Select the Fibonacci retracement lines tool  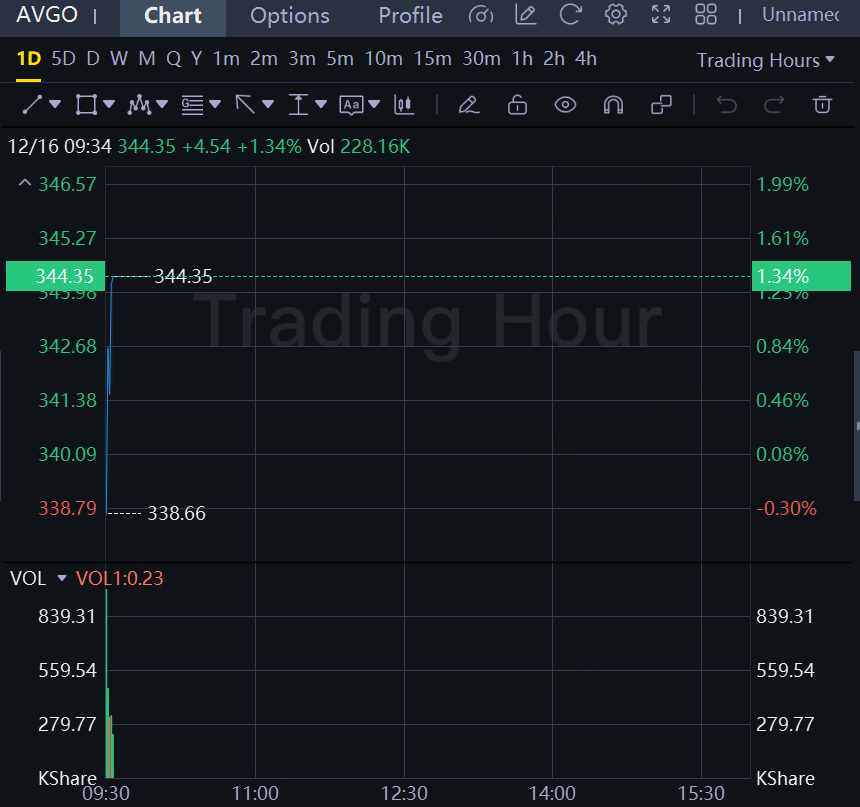192,104
